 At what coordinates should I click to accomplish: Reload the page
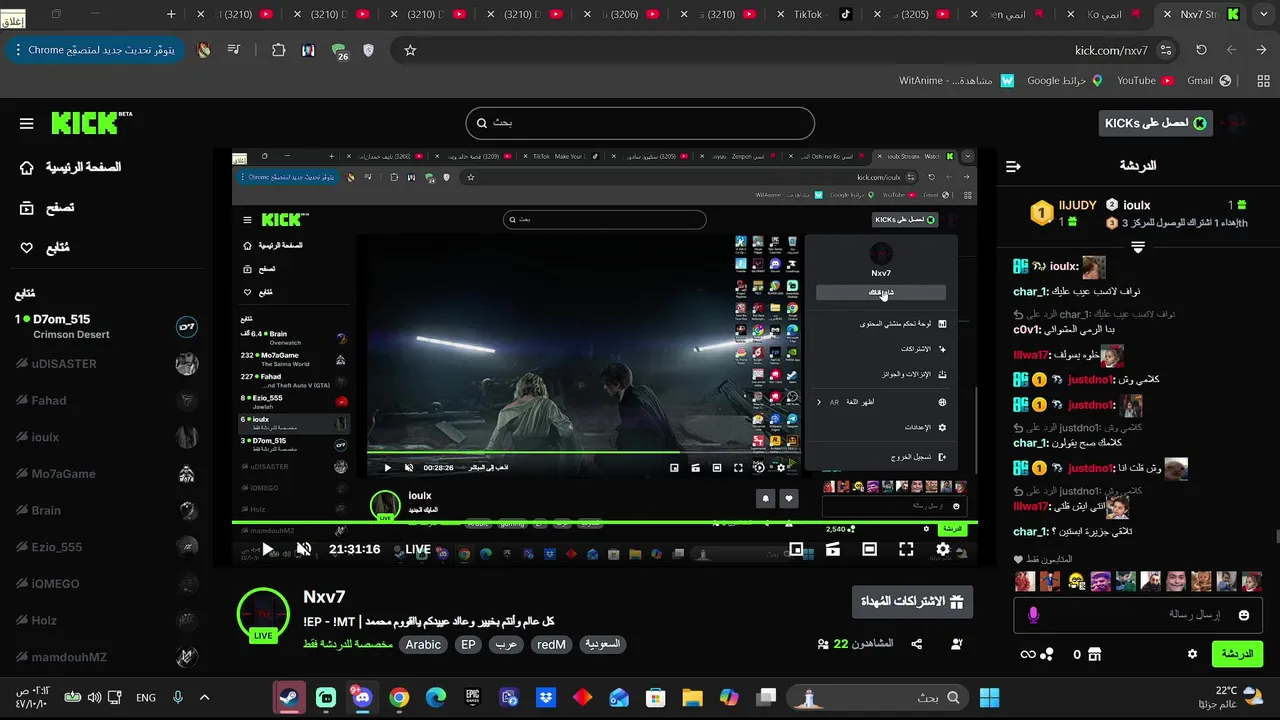tap(1201, 50)
